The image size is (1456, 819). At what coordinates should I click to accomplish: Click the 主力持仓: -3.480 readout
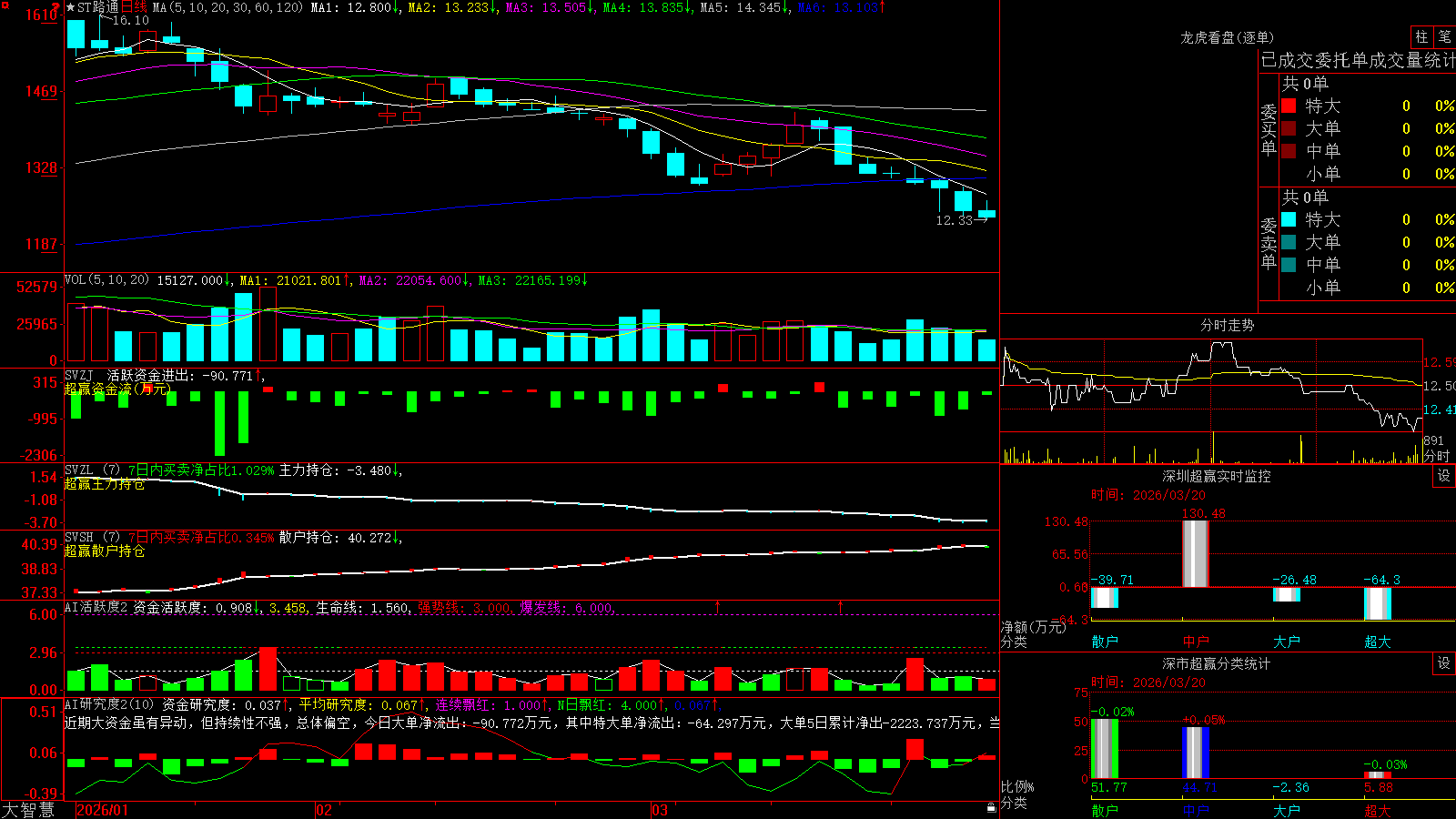[336, 470]
